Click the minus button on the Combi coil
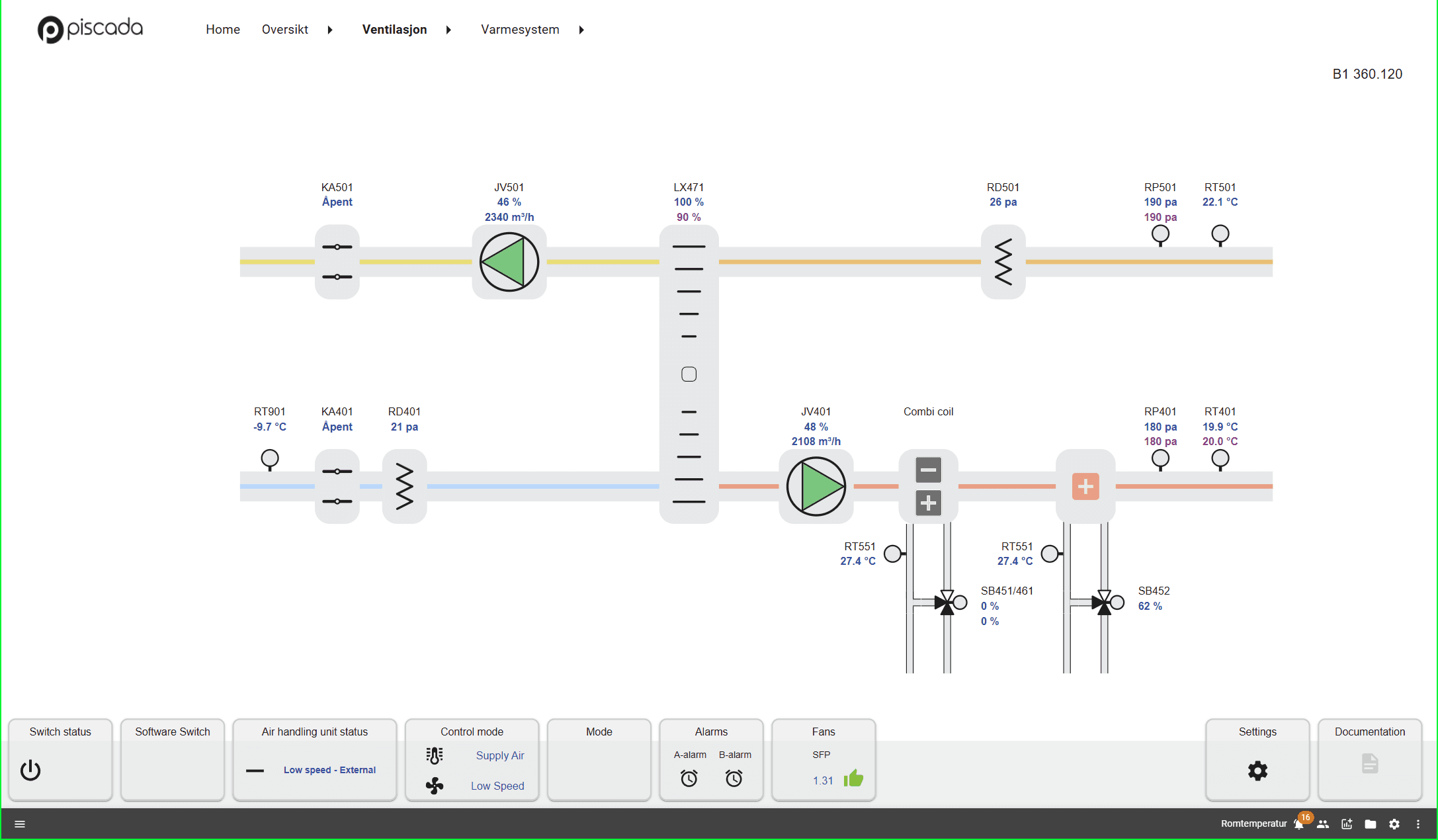The height and width of the screenshot is (840, 1438). tap(927, 470)
